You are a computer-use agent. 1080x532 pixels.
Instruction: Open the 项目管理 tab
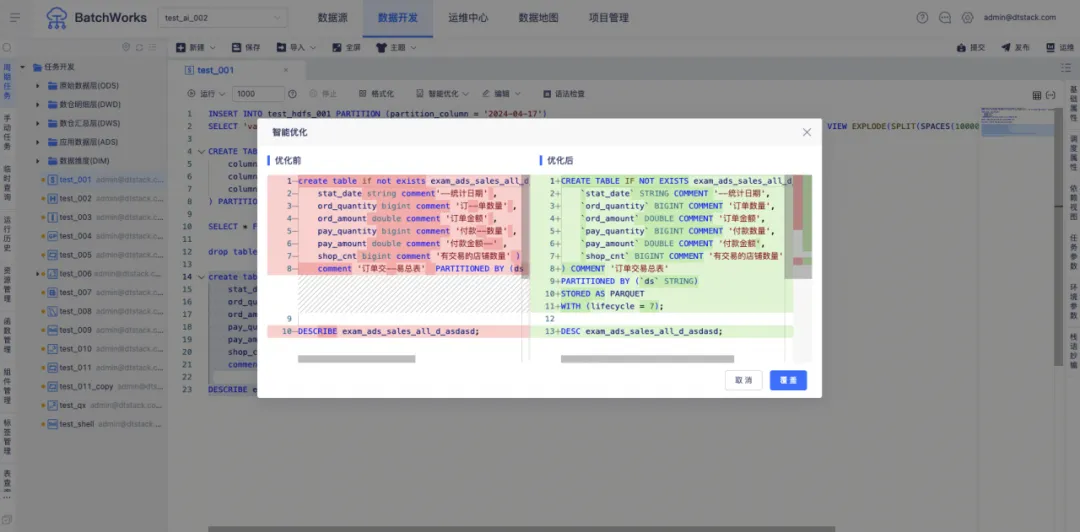(608, 17)
